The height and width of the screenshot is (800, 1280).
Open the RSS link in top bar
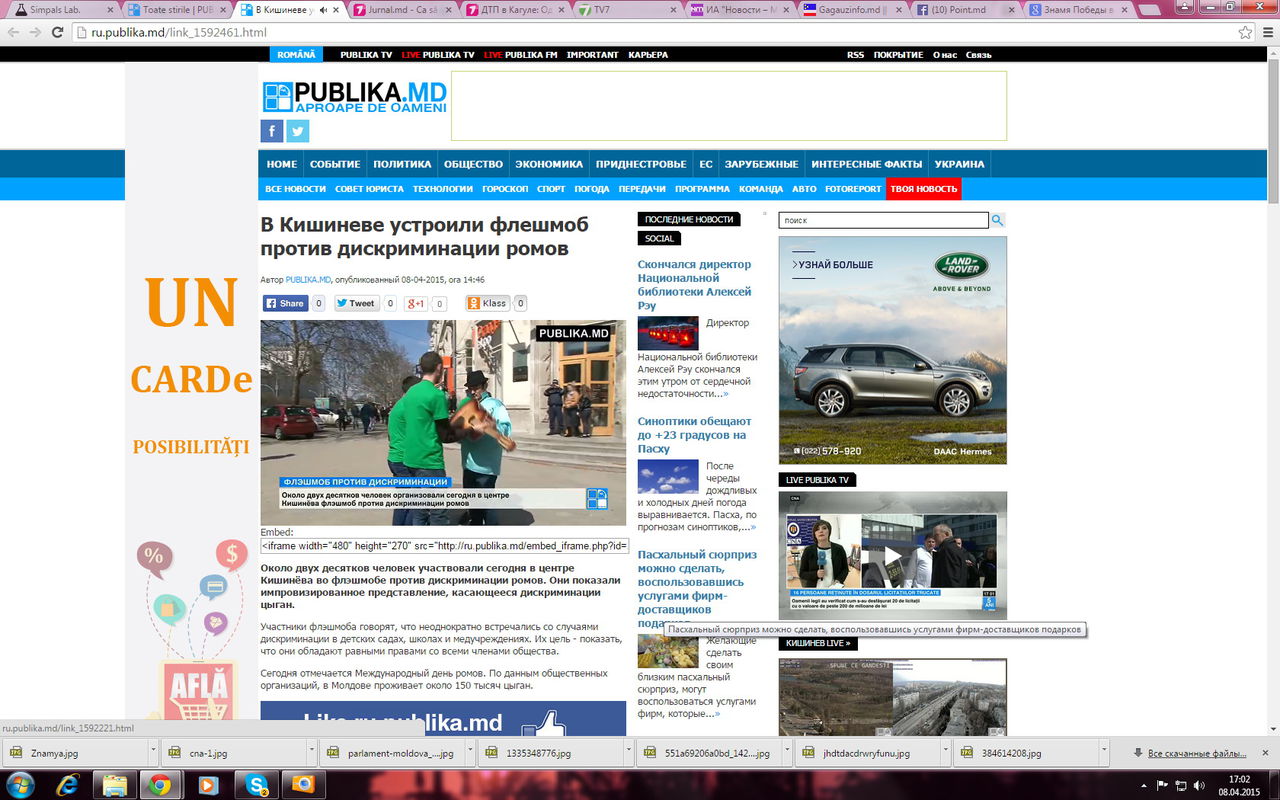click(855, 55)
